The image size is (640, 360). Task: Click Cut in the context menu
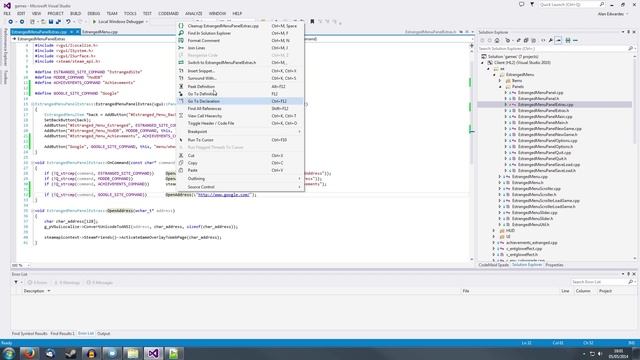240,156
